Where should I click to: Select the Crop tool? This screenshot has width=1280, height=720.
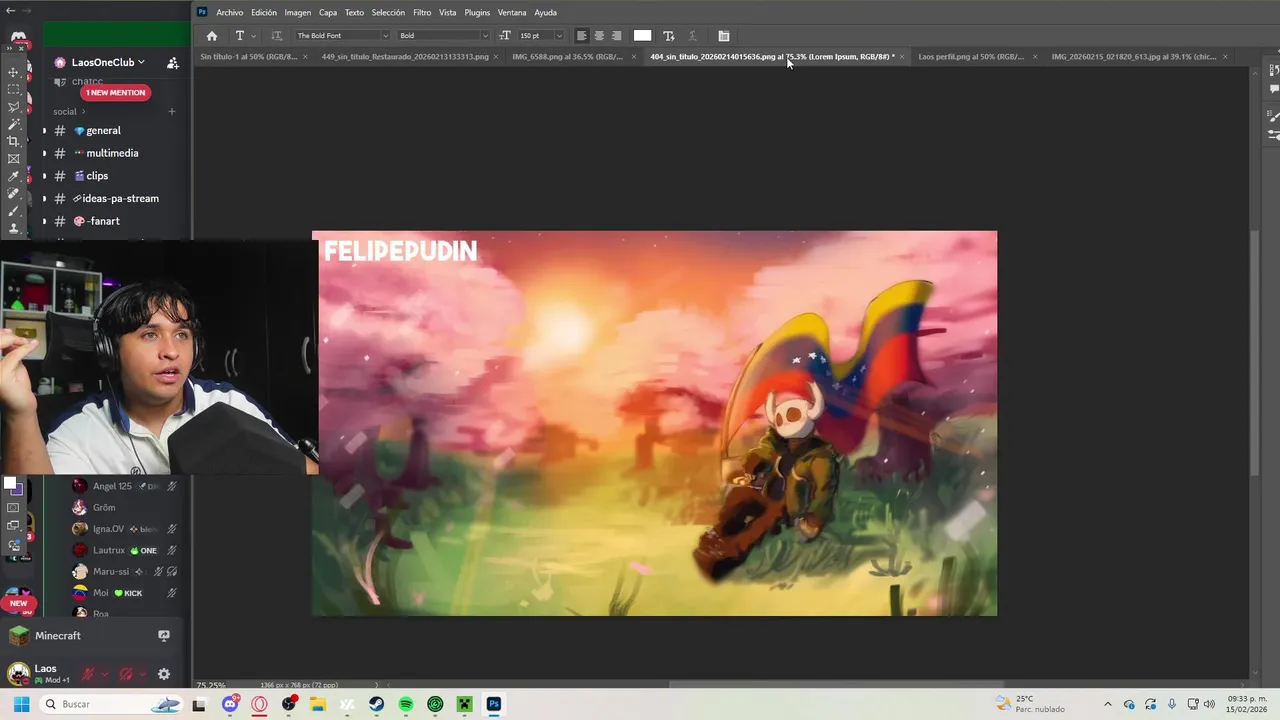tap(13, 141)
